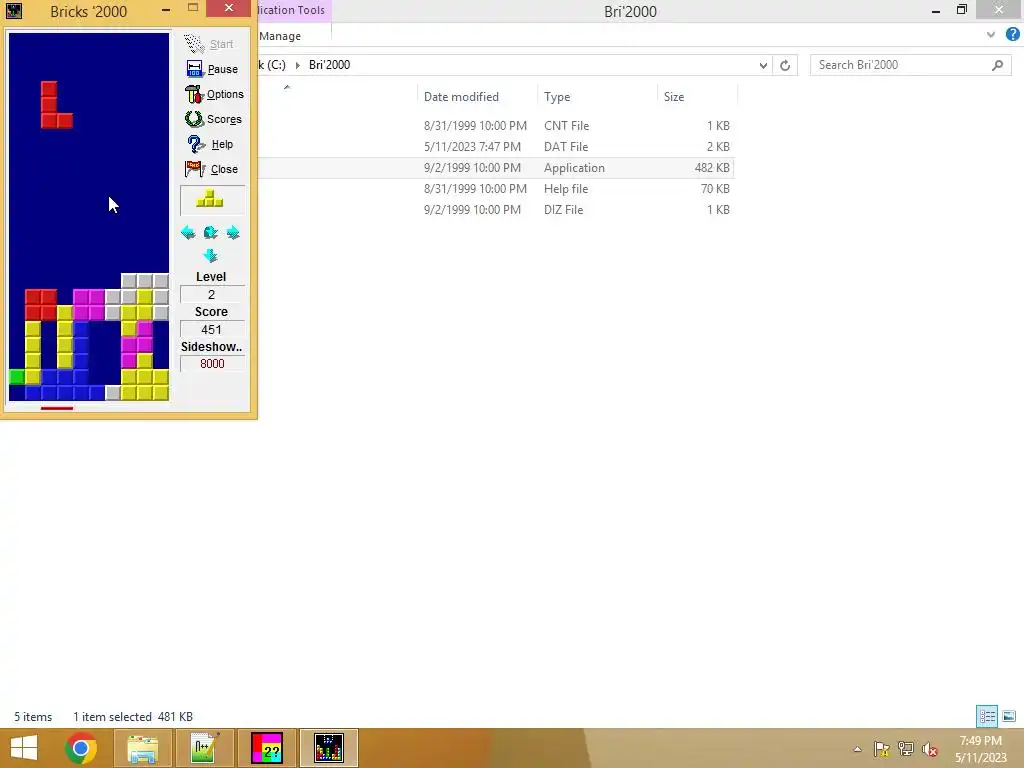Open the Scores list in Bricks '2000
Screen dimensions: 1024x768
(213, 119)
